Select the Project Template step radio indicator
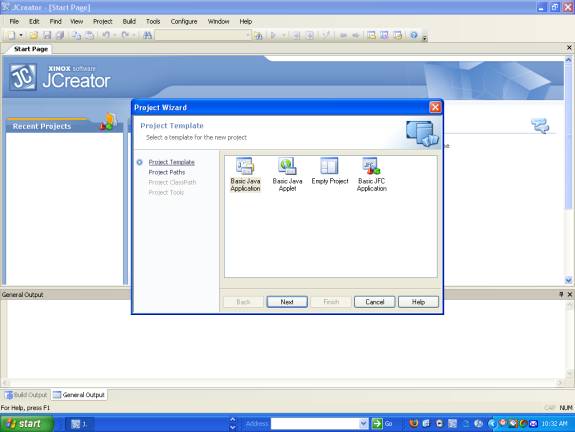This screenshot has height=432, width=575. pyautogui.click(x=140, y=162)
